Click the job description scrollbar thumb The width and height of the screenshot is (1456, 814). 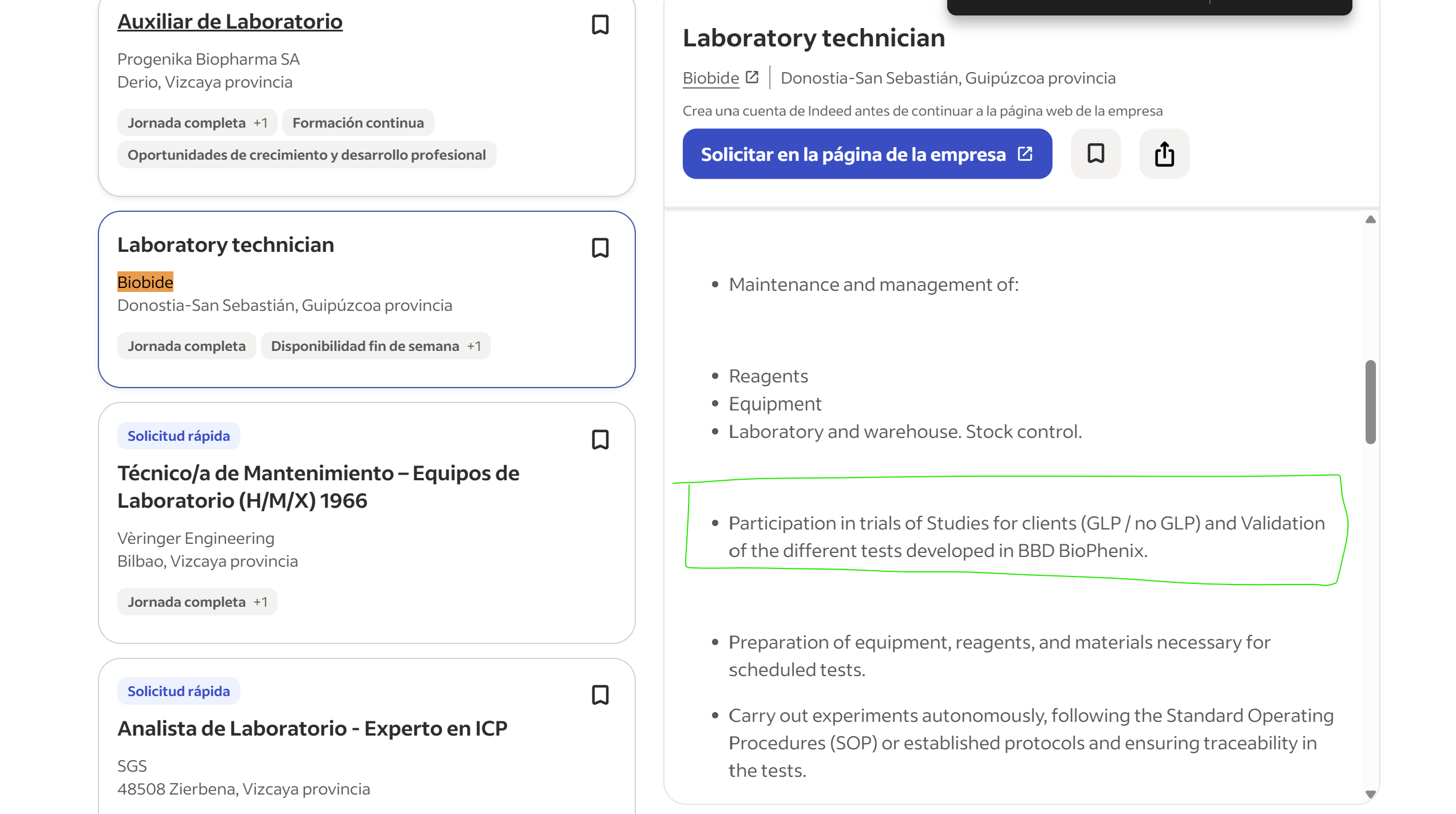tap(1370, 402)
